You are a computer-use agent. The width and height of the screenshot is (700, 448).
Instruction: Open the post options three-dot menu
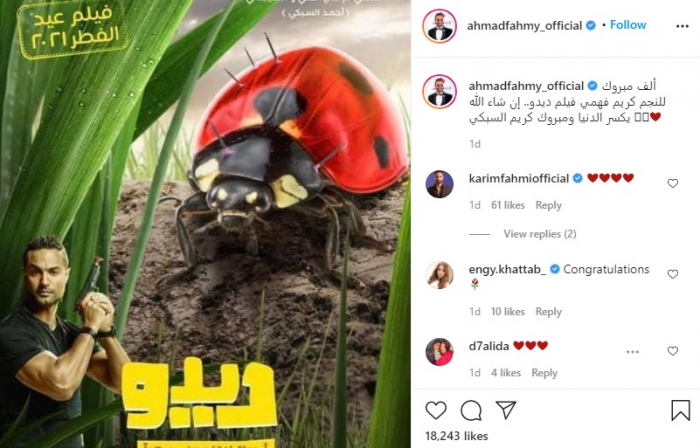point(682,26)
